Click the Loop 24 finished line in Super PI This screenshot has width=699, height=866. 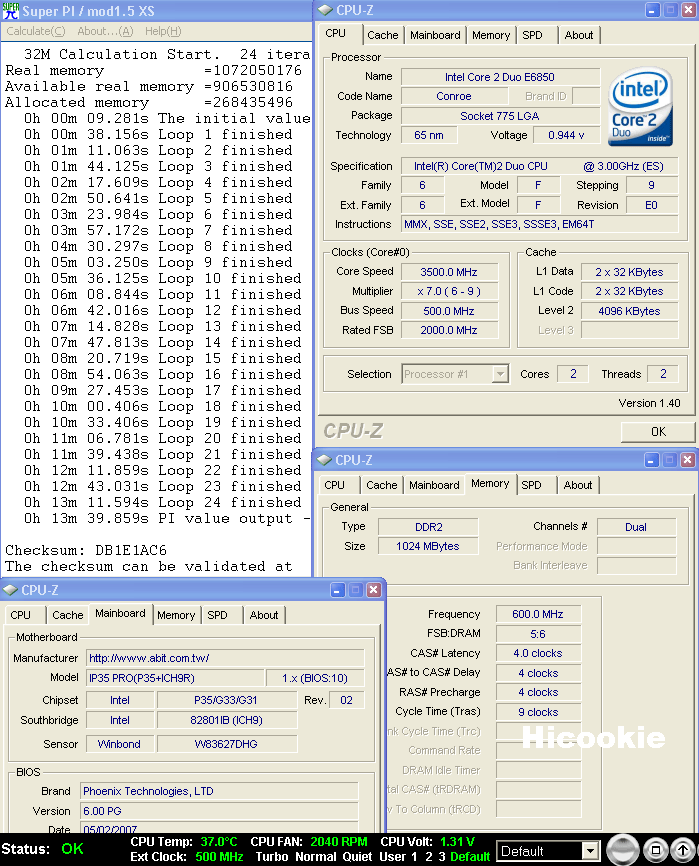(x=162, y=503)
